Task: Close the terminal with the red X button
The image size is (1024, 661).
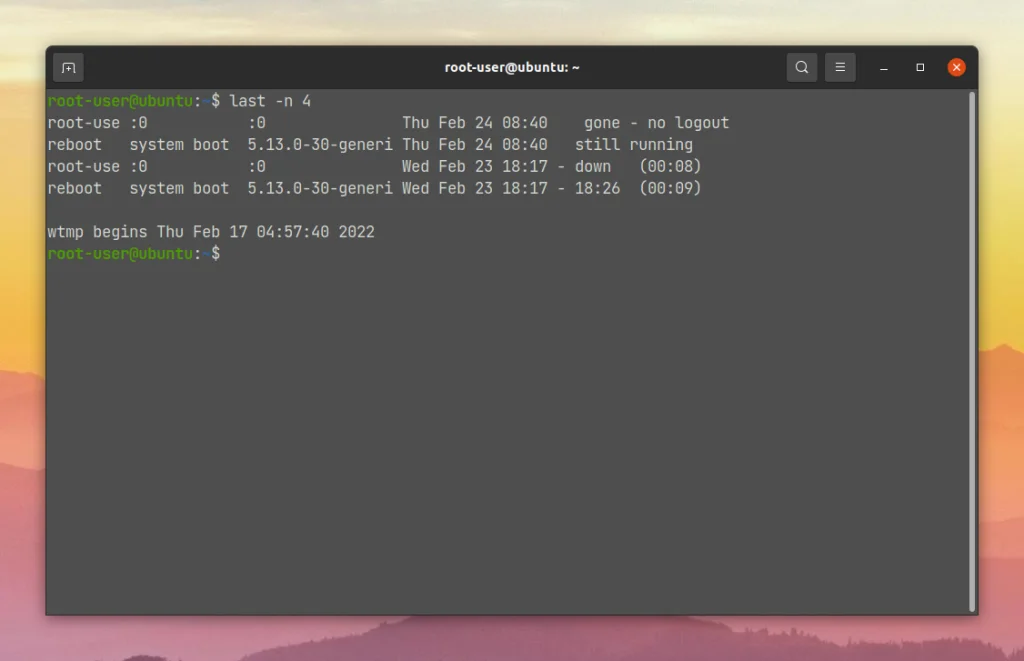Action: [x=956, y=67]
